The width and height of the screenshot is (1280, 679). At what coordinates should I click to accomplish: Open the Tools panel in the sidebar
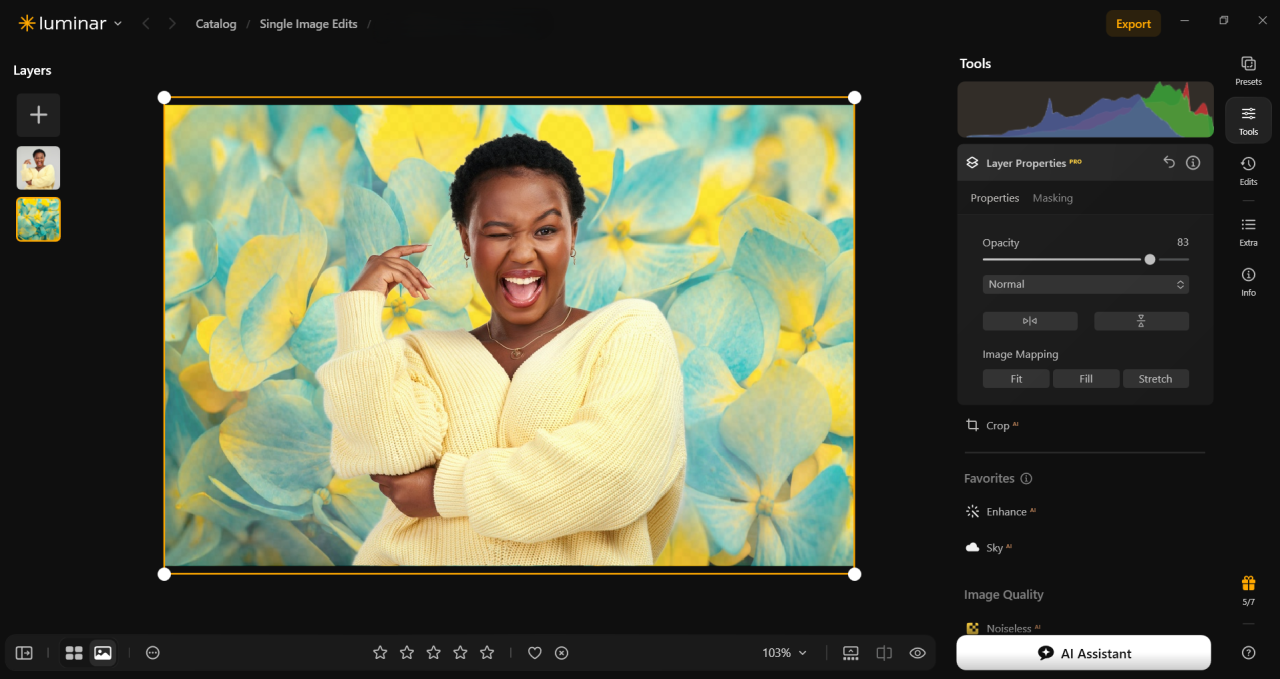1248,120
